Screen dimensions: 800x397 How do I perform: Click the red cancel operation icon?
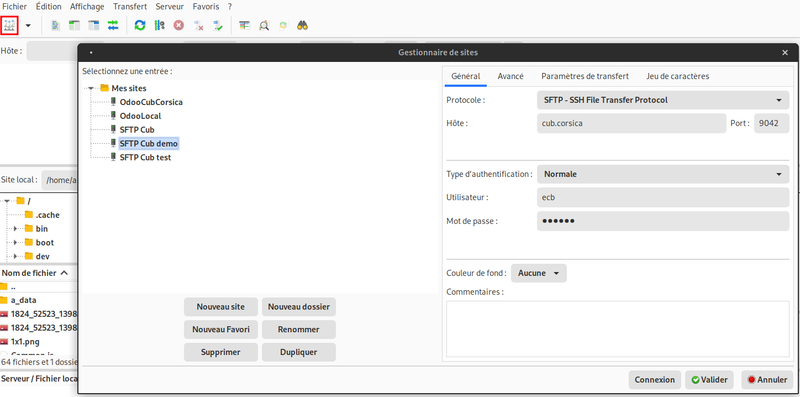tap(179, 25)
